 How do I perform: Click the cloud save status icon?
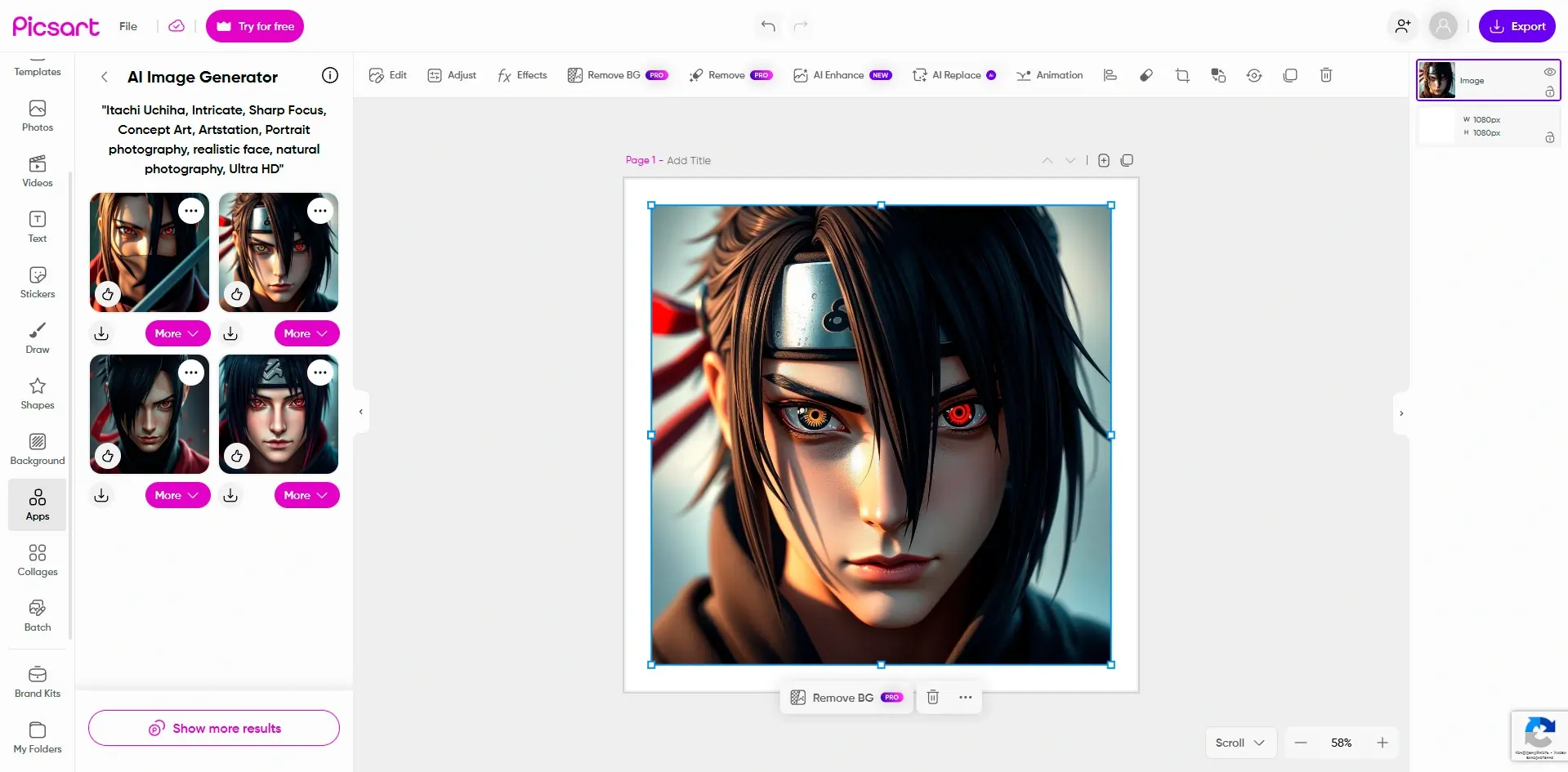176,26
